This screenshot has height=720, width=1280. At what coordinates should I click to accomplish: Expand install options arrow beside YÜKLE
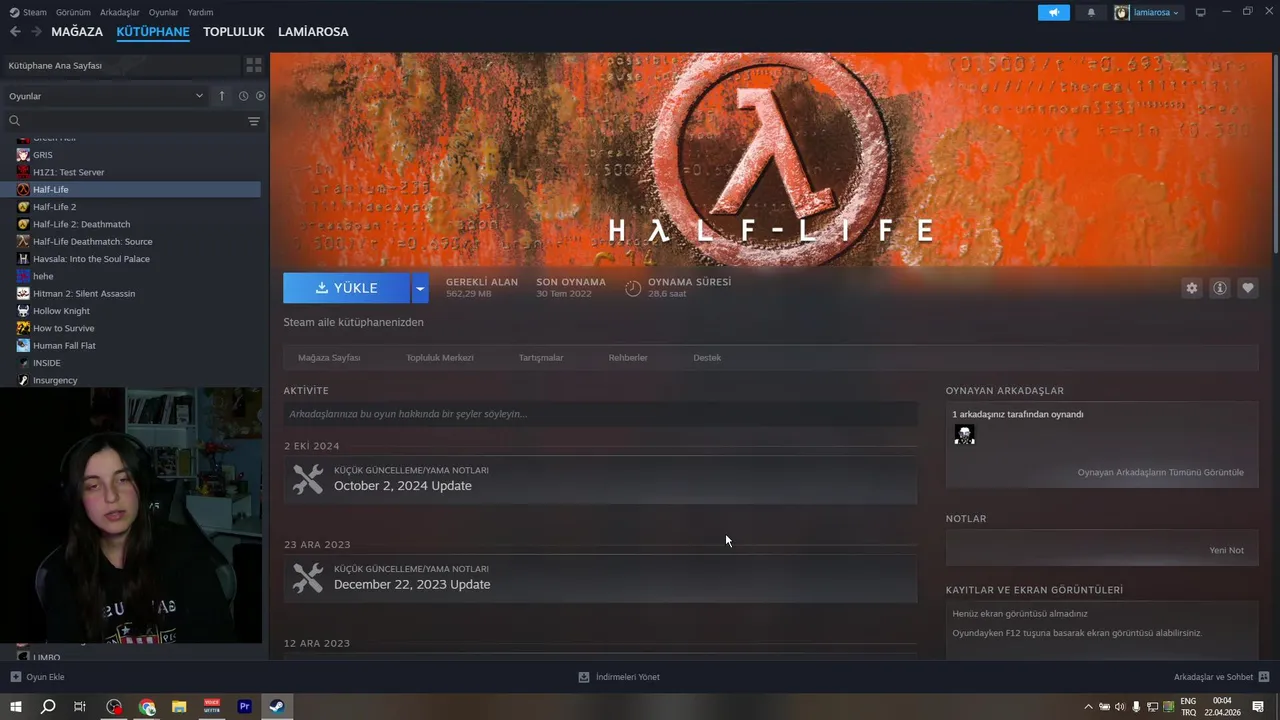[x=420, y=288]
